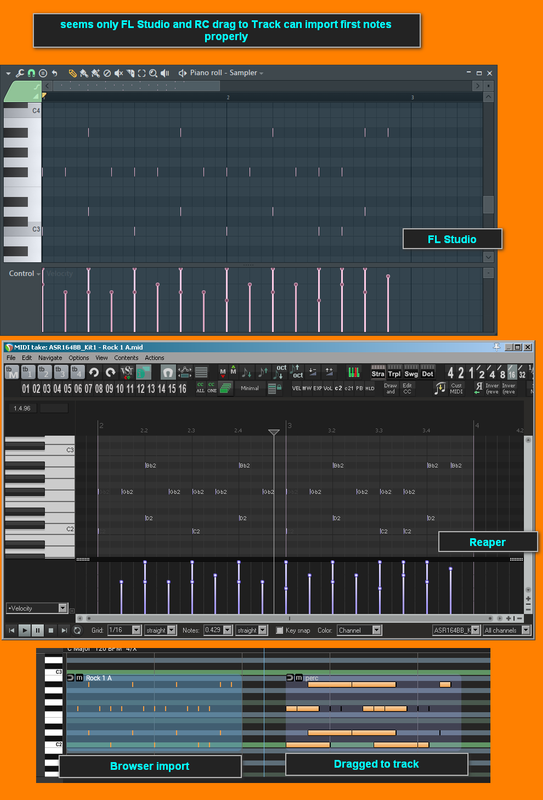This screenshot has width=543, height=800.
Task: Select the zoom magnifier tool in FL Studio
Action: tap(153, 73)
